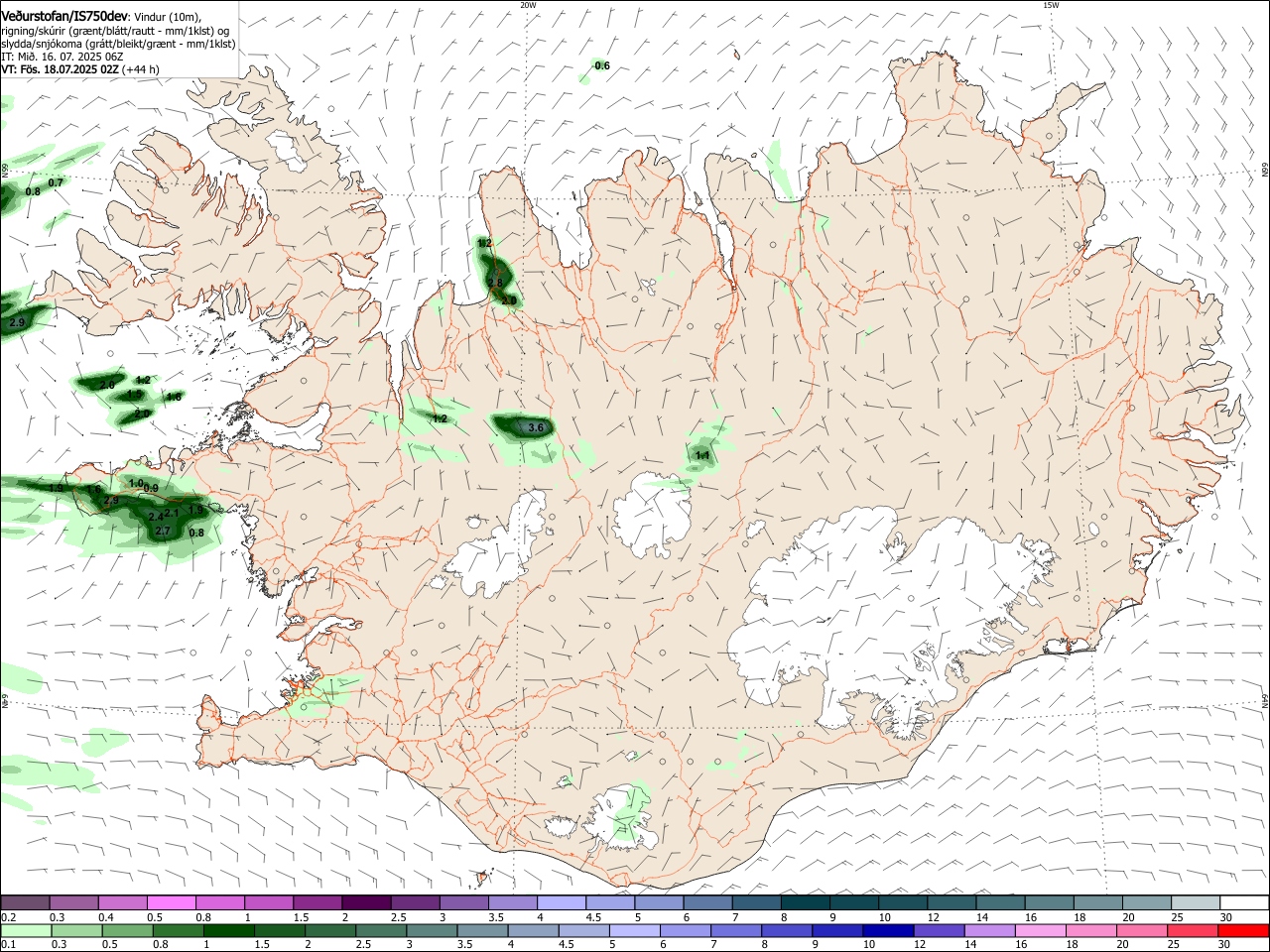
Task: Click the 15W longitude label
Action: click(1051, 5)
